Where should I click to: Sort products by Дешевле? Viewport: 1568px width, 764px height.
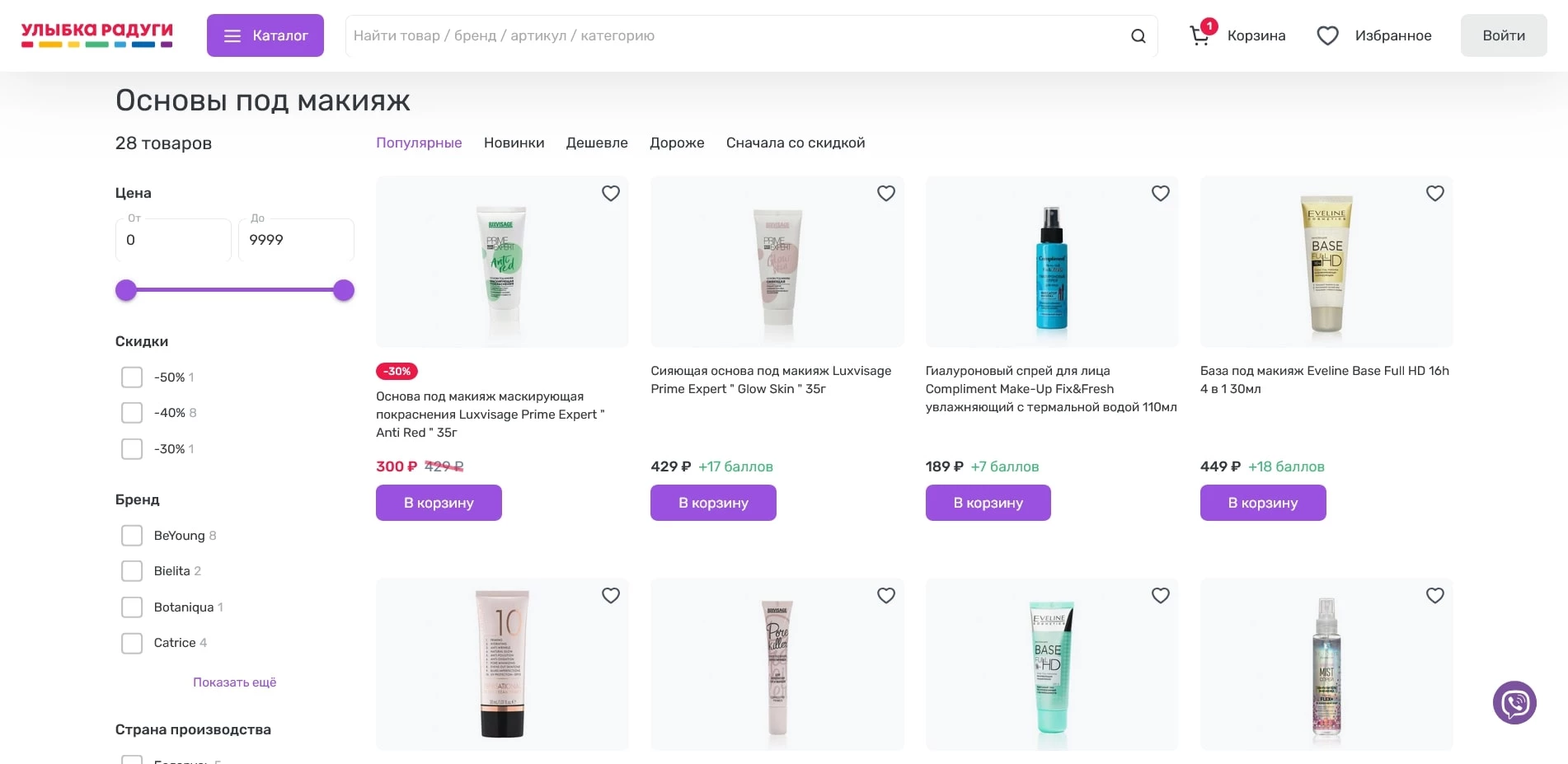pyautogui.click(x=597, y=143)
